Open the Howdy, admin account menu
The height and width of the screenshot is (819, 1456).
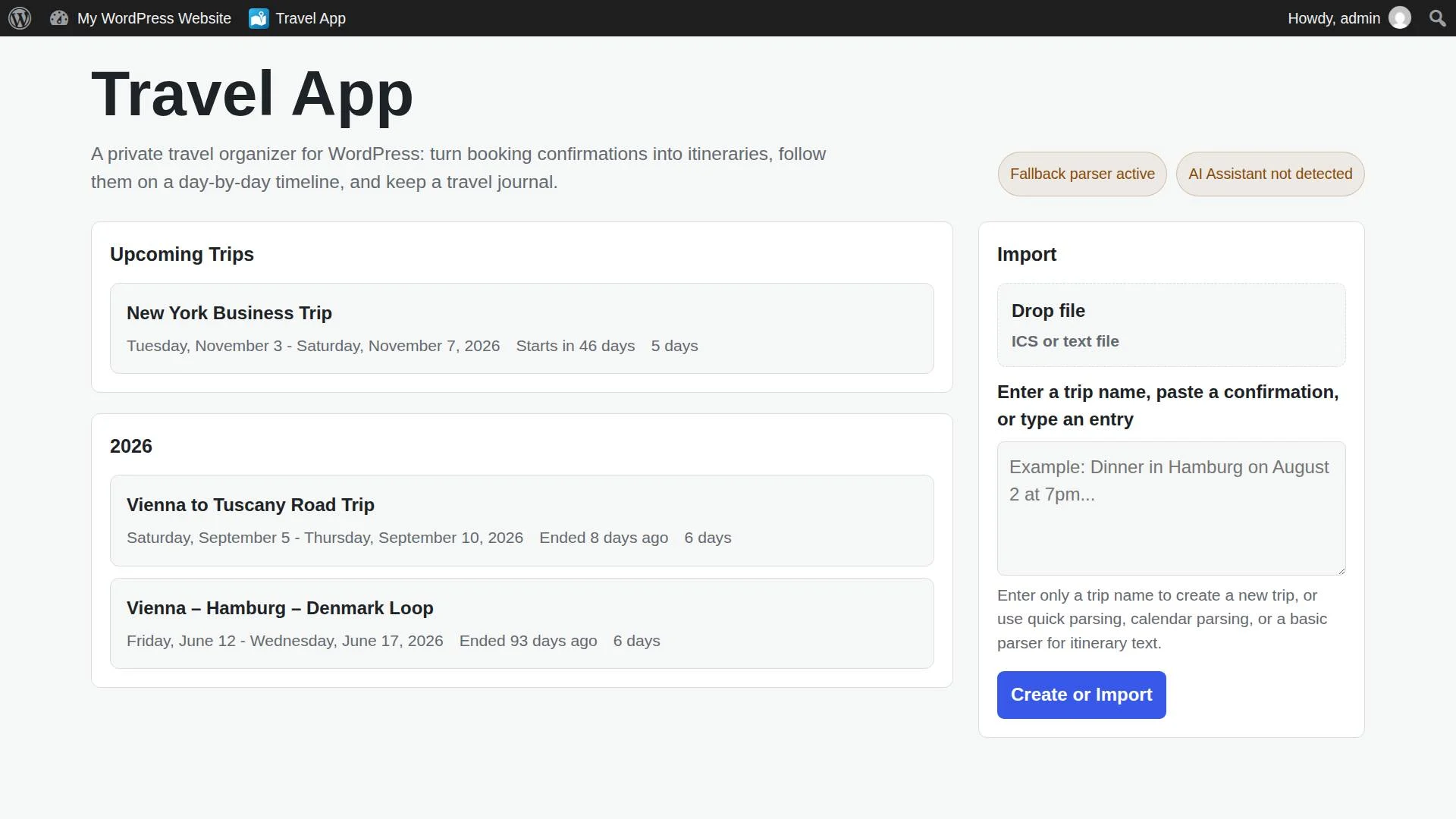tap(1349, 18)
